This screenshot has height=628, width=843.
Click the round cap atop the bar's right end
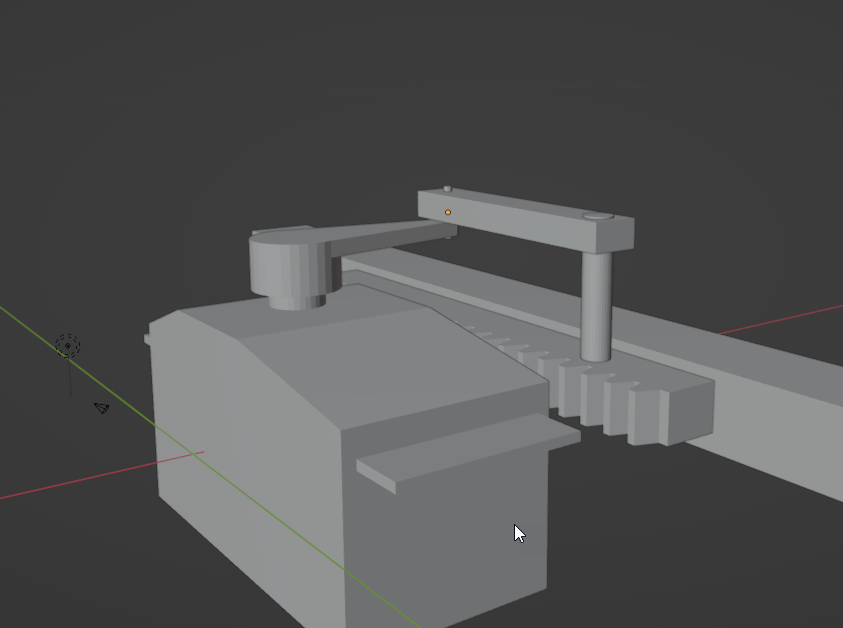(x=597, y=215)
